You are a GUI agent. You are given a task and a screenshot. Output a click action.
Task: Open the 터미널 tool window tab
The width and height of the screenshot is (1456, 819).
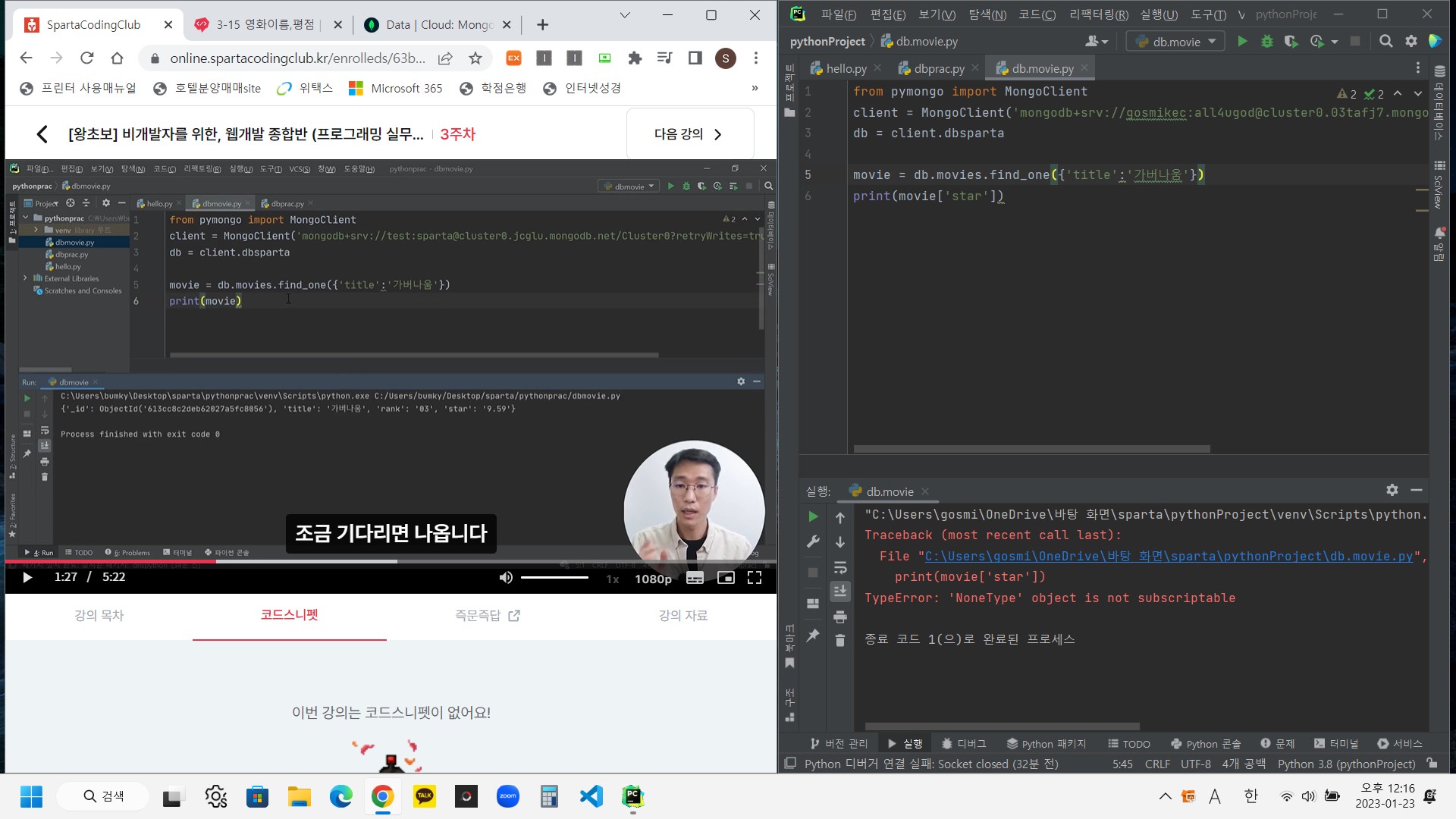point(1336,743)
